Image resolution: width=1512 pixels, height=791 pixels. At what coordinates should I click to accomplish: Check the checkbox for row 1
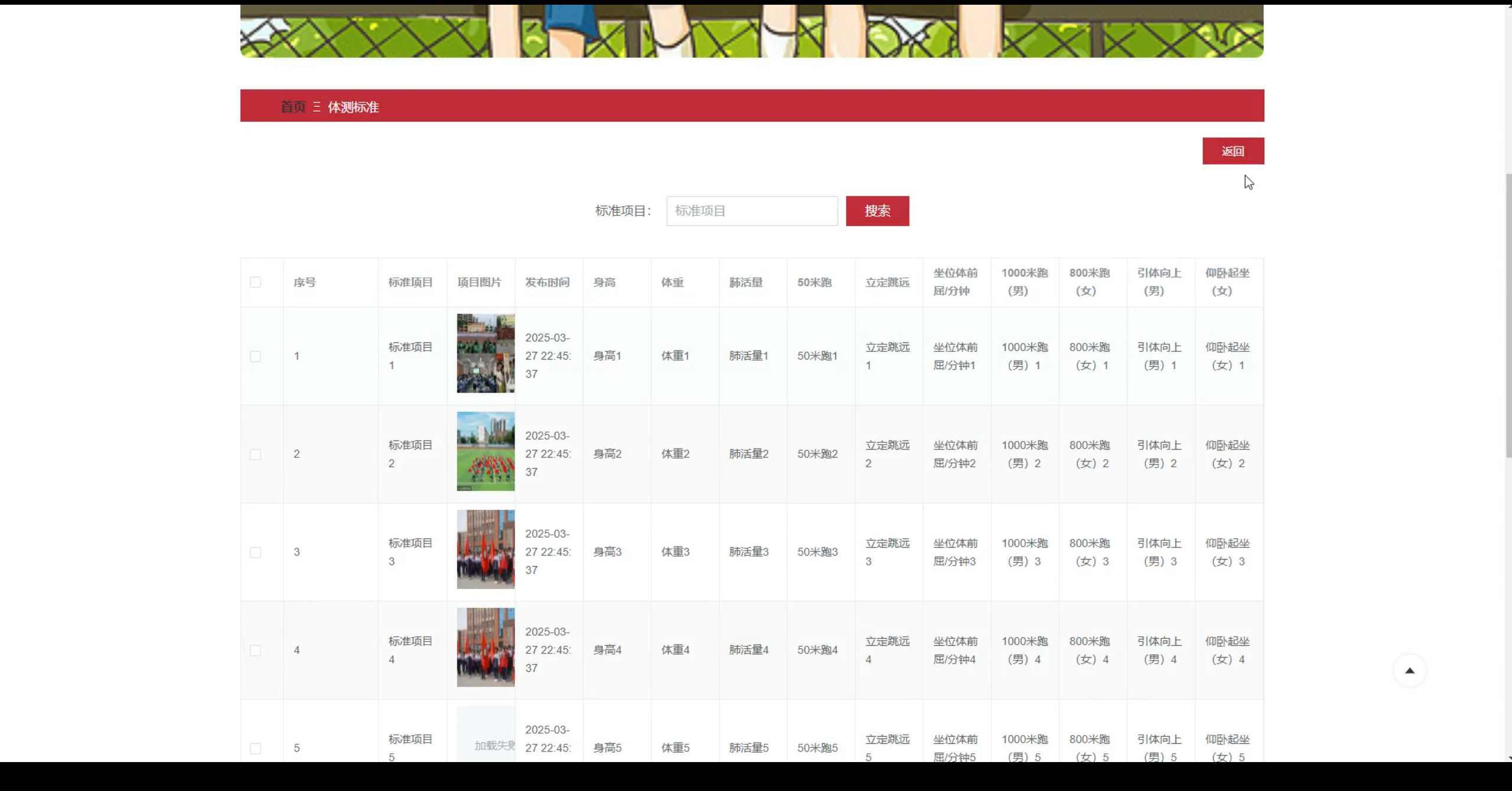coord(256,356)
